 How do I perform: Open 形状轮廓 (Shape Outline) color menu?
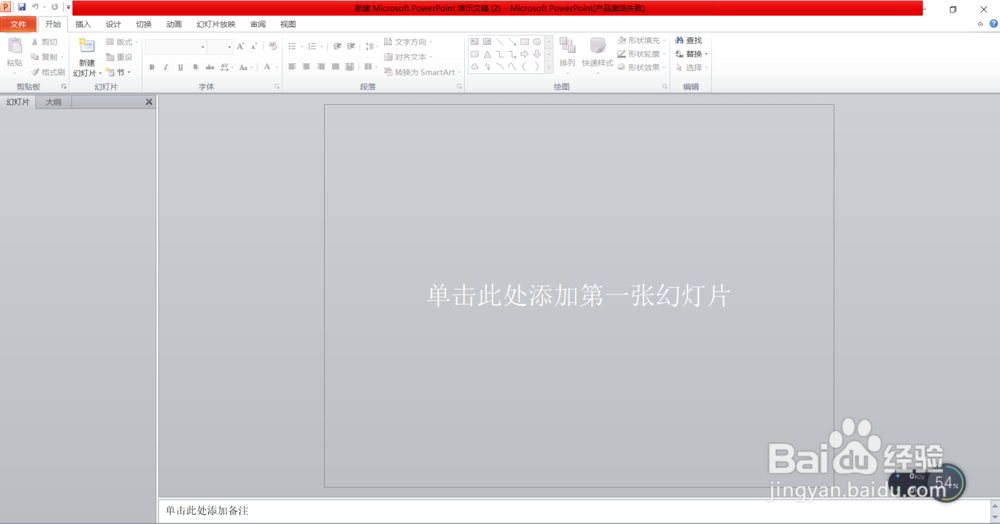pyautogui.click(x=641, y=54)
